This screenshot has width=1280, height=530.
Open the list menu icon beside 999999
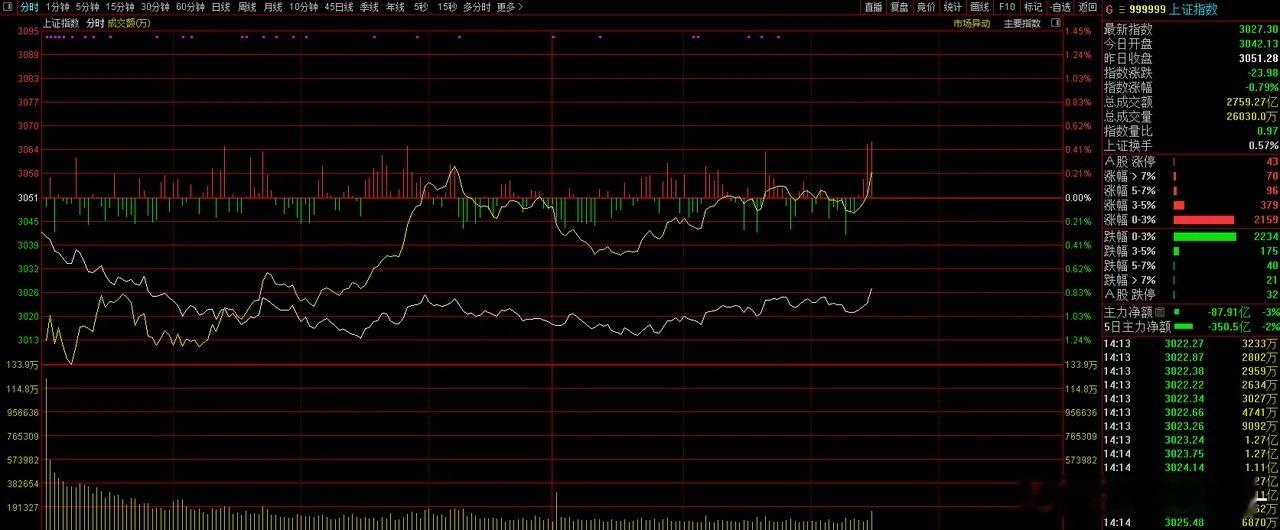click(1121, 8)
